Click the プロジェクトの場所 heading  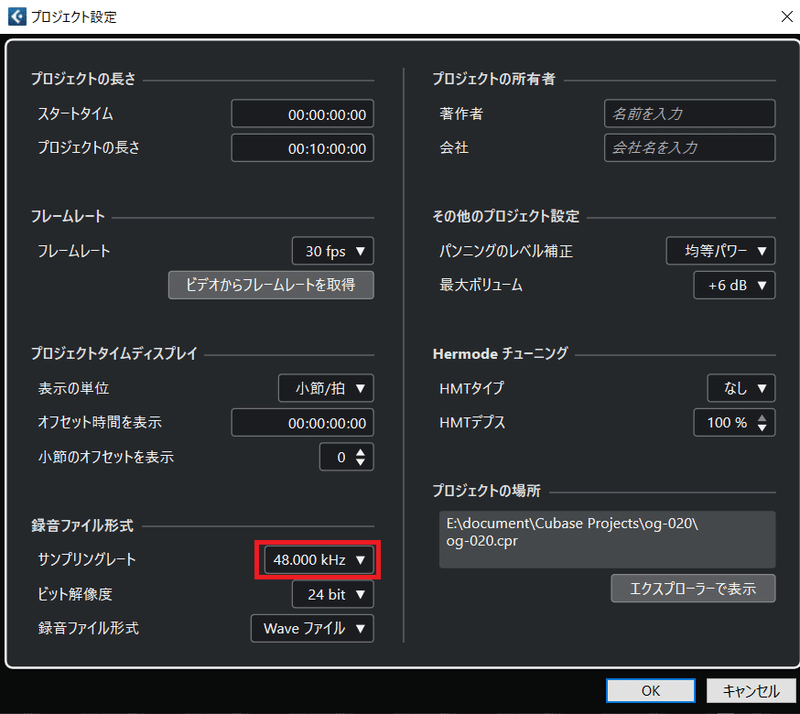(487, 490)
